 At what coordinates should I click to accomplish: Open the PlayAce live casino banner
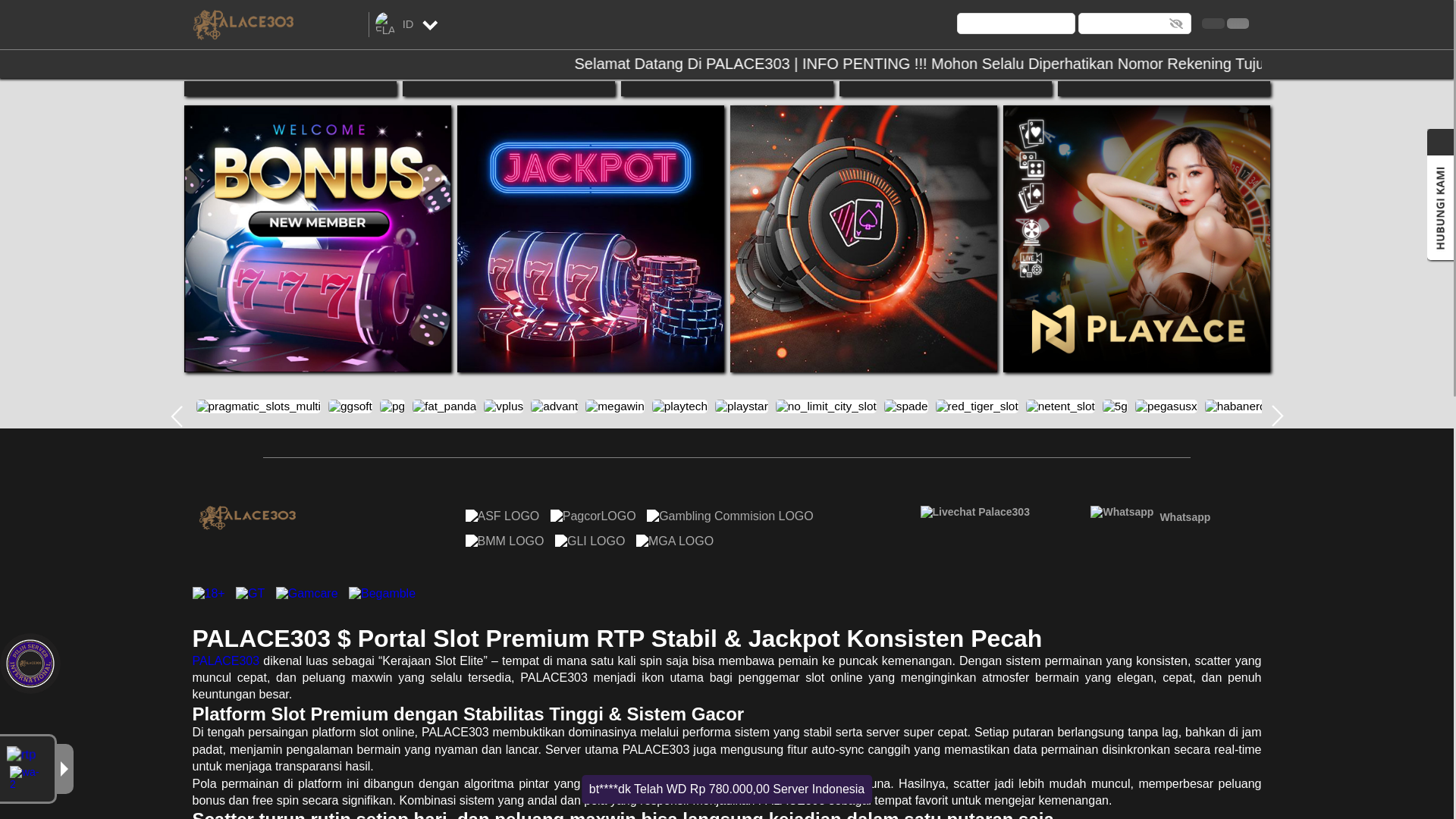1137,239
